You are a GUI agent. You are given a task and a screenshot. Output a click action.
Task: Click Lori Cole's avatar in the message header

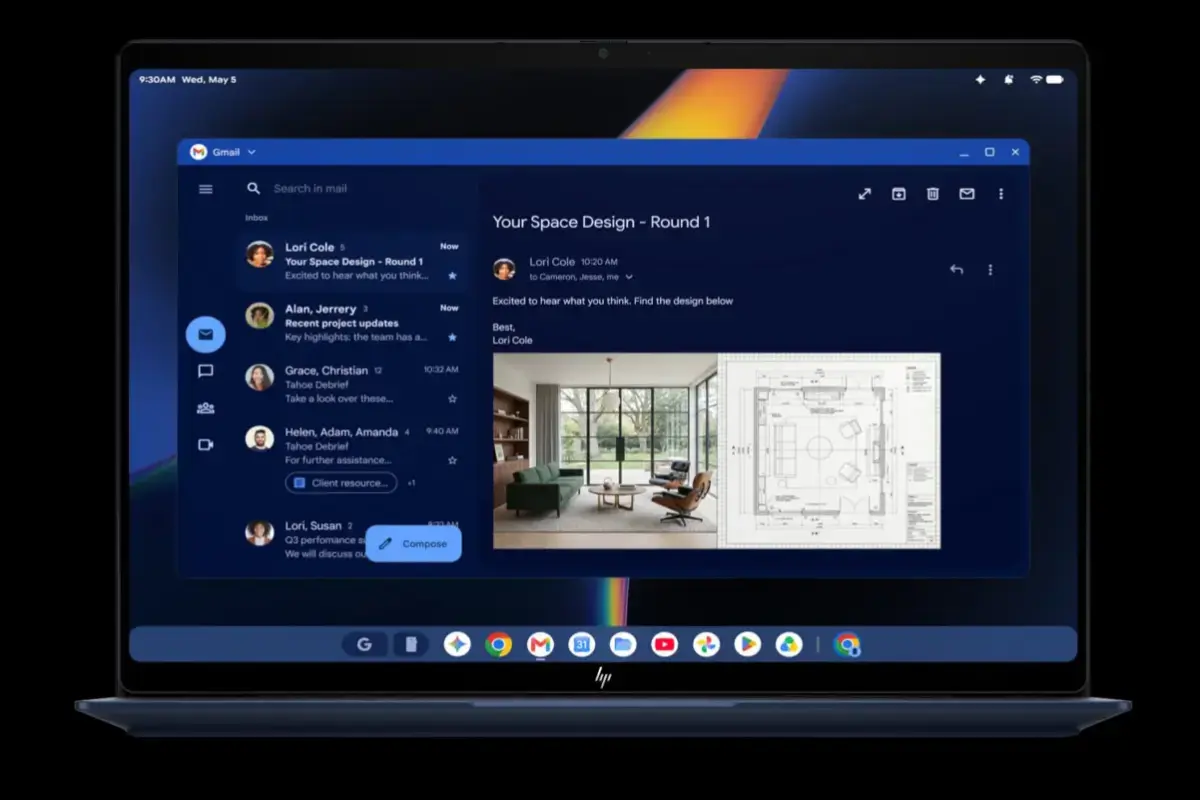(504, 269)
